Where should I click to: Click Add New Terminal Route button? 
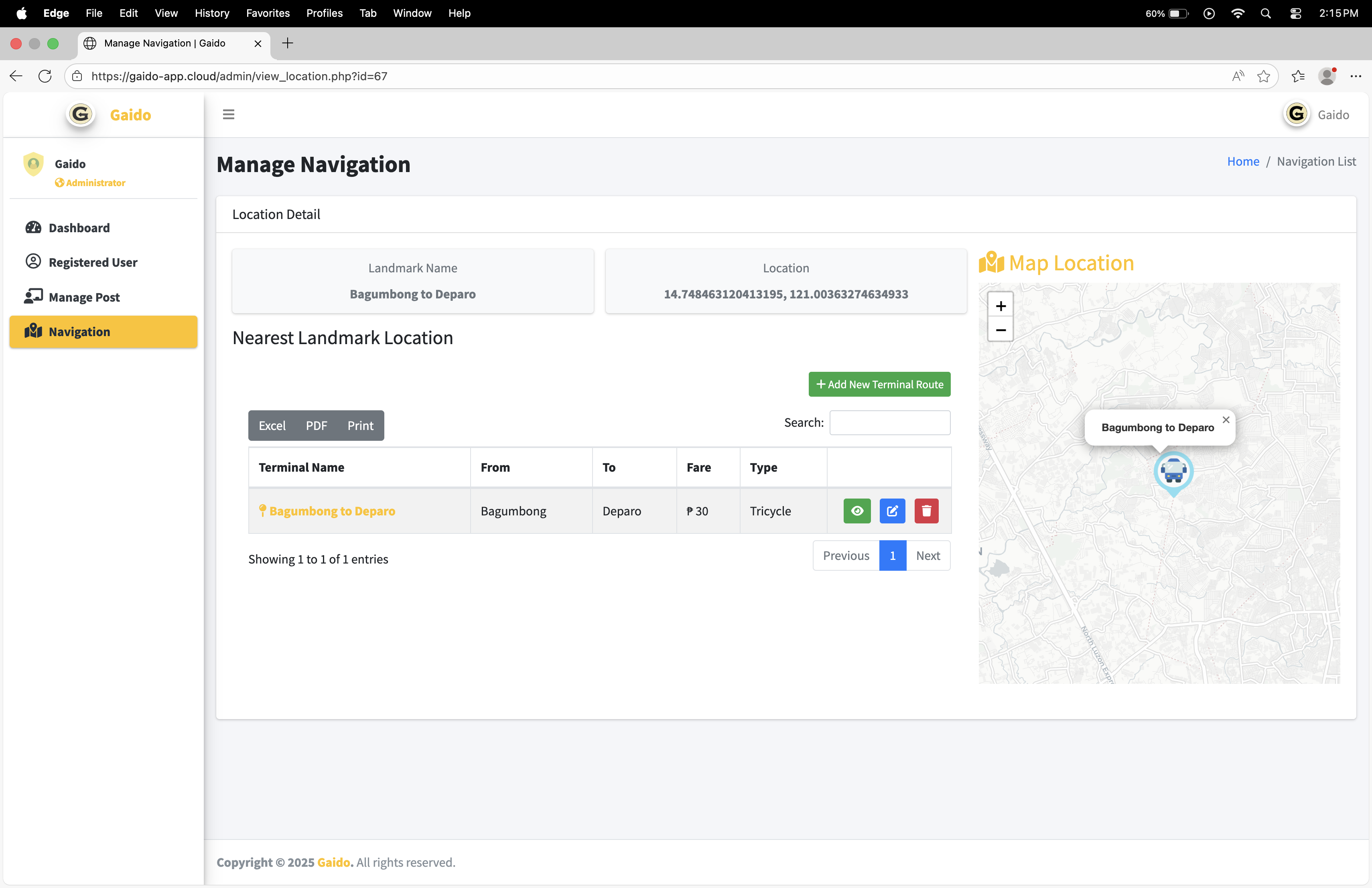coord(879,384)
